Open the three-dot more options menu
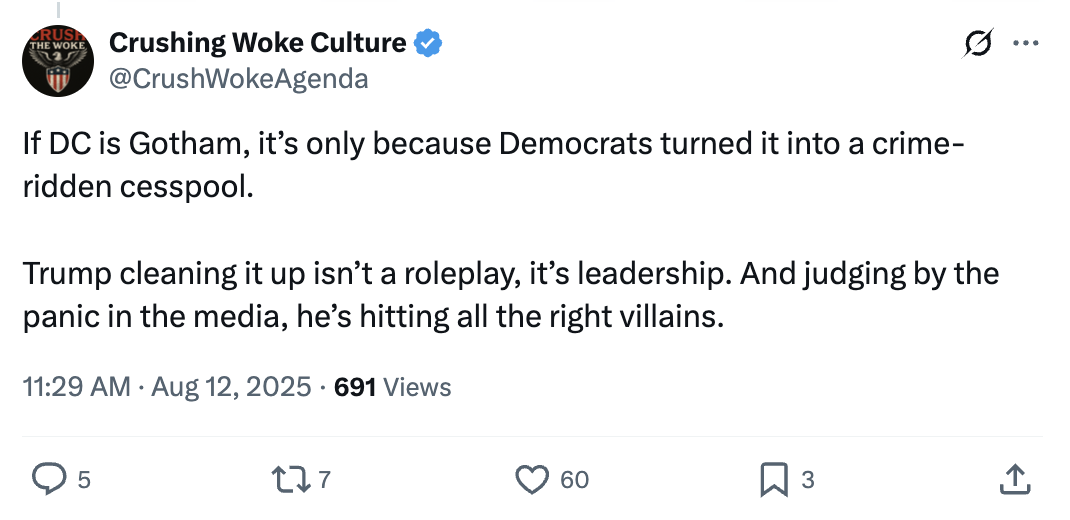The width and height of the screenshot is (1070, 520). coord(1026,44)
